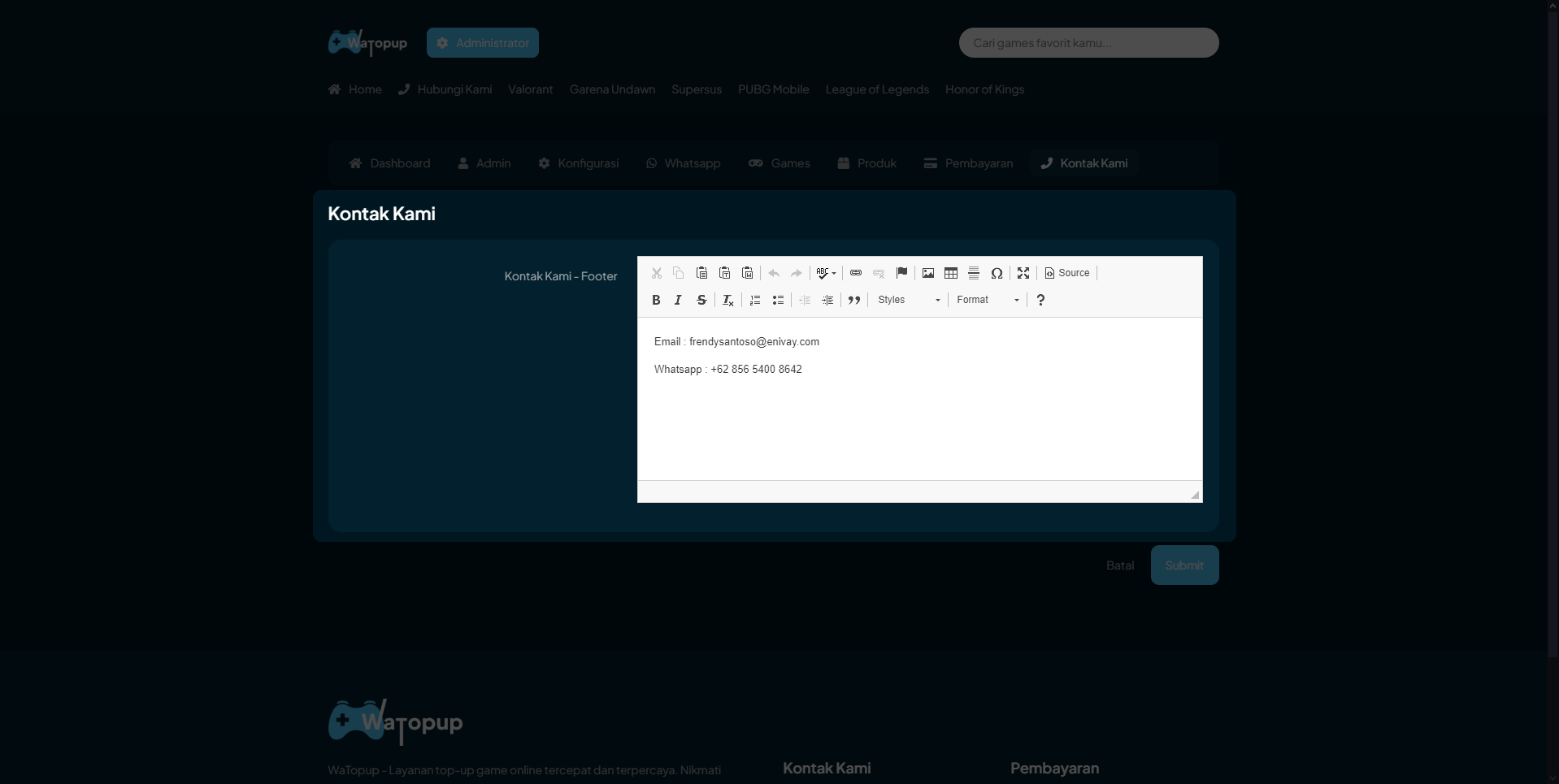Click About CKEditor question mark icon
The height and width of the screenshot is (784, 1559).
(1040, 300)
